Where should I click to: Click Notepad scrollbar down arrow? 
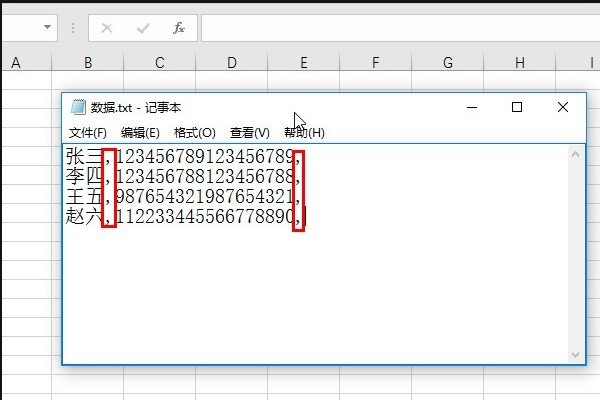[x=575, y=355]
